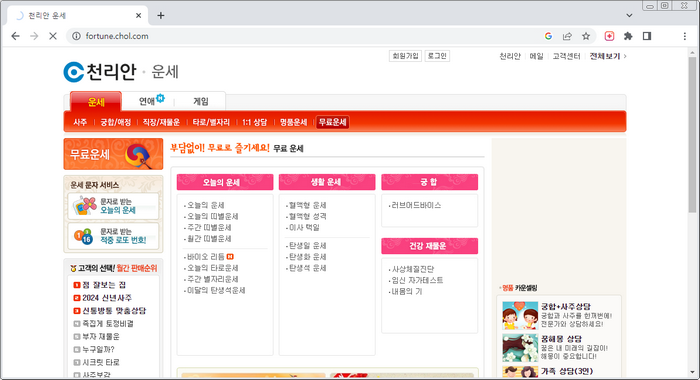Open the 오늘의 운세 link in the list
The image size is (700, 380).
(205, 205)
